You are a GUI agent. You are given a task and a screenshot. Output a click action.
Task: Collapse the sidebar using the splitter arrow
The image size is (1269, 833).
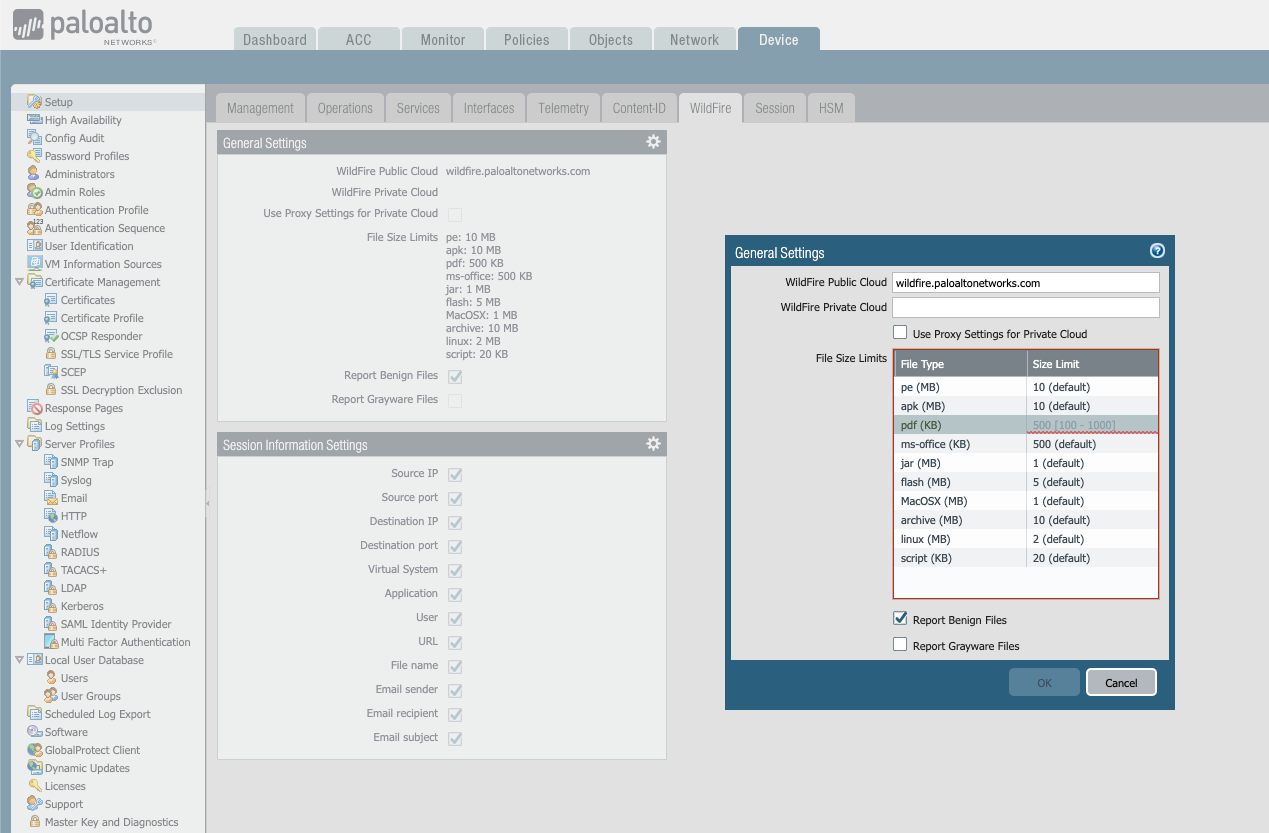click(x=208, y=503)
